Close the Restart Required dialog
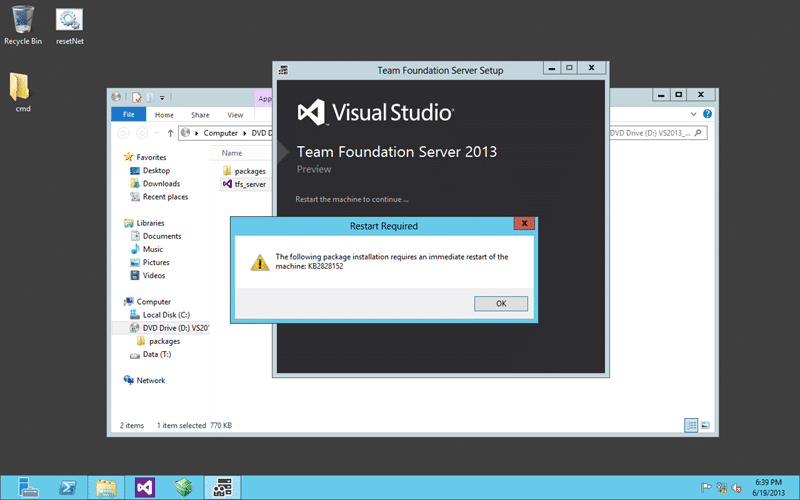The width and height of the screenshot is (800, 500). point(524,223)
